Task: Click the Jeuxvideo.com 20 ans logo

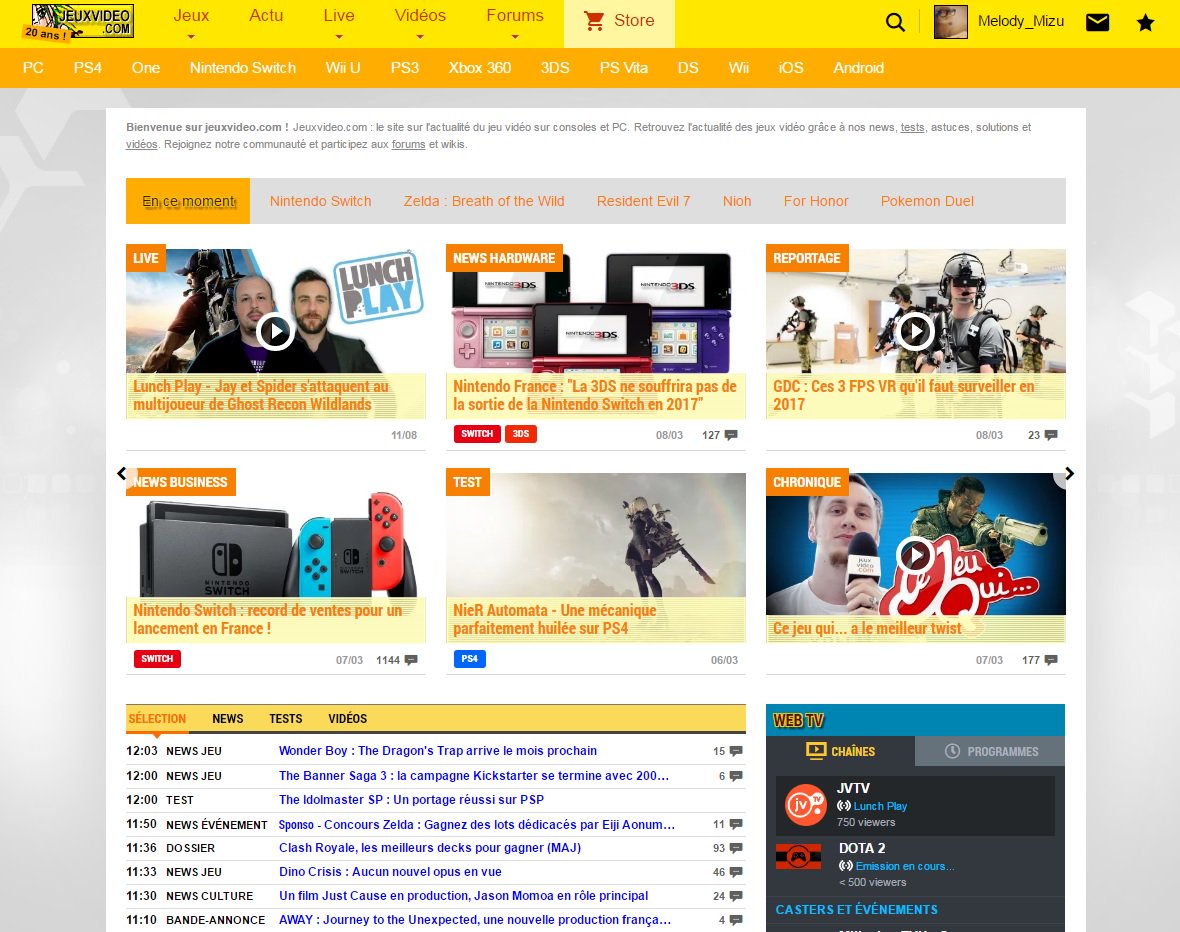Action: [x=79, y=22]
